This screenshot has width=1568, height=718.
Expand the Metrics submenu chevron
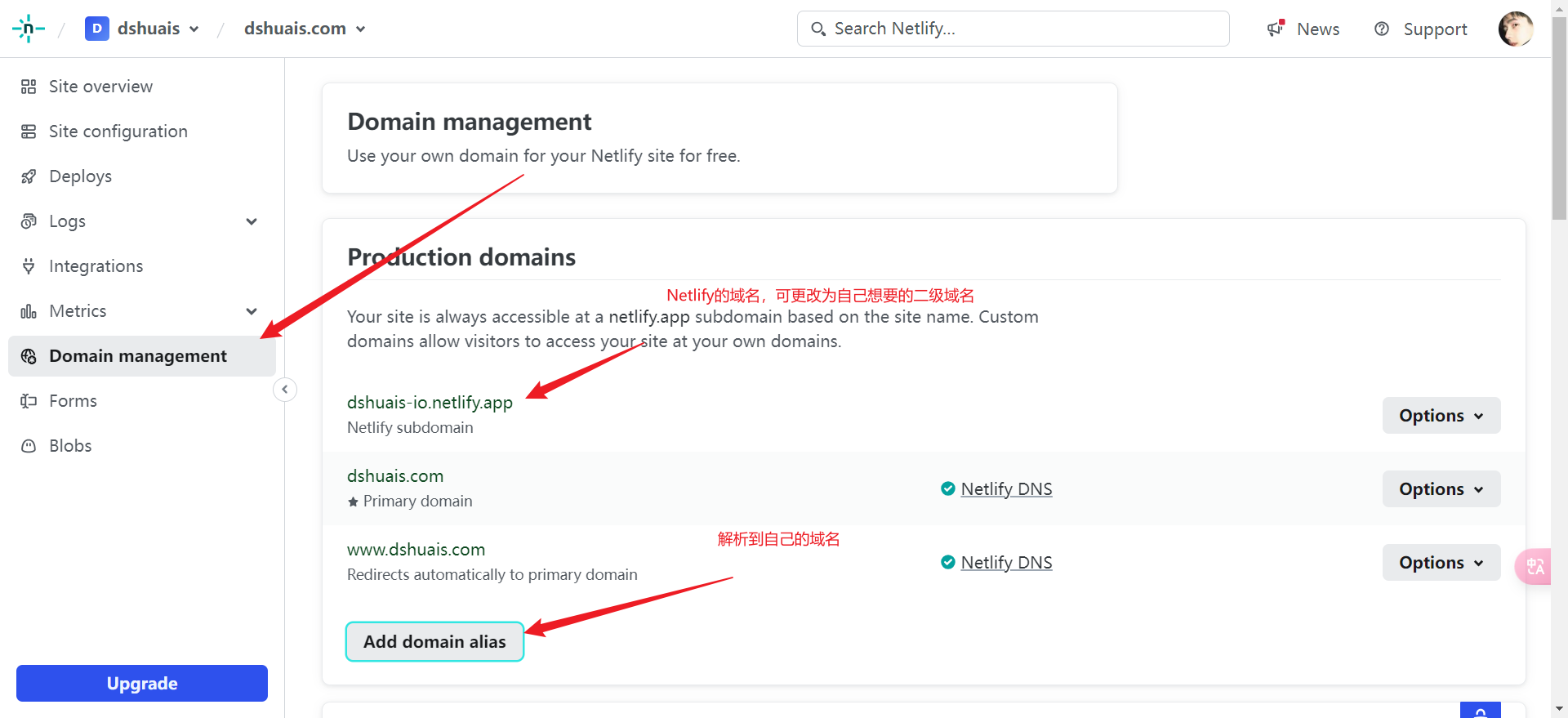point(252,311)
